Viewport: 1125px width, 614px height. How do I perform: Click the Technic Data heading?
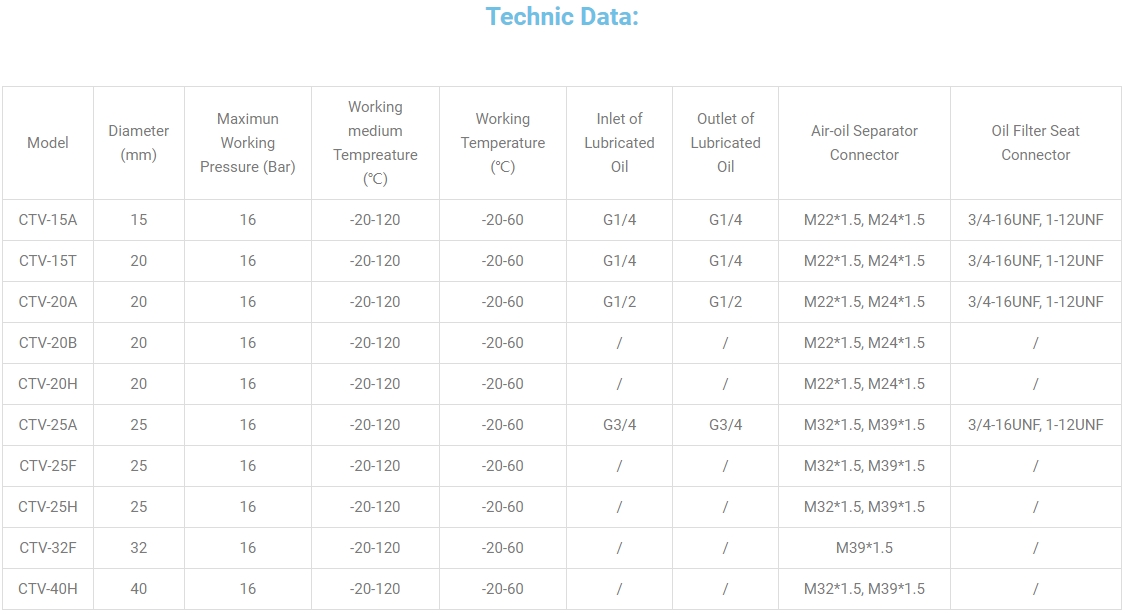click(x=562, y=17)
